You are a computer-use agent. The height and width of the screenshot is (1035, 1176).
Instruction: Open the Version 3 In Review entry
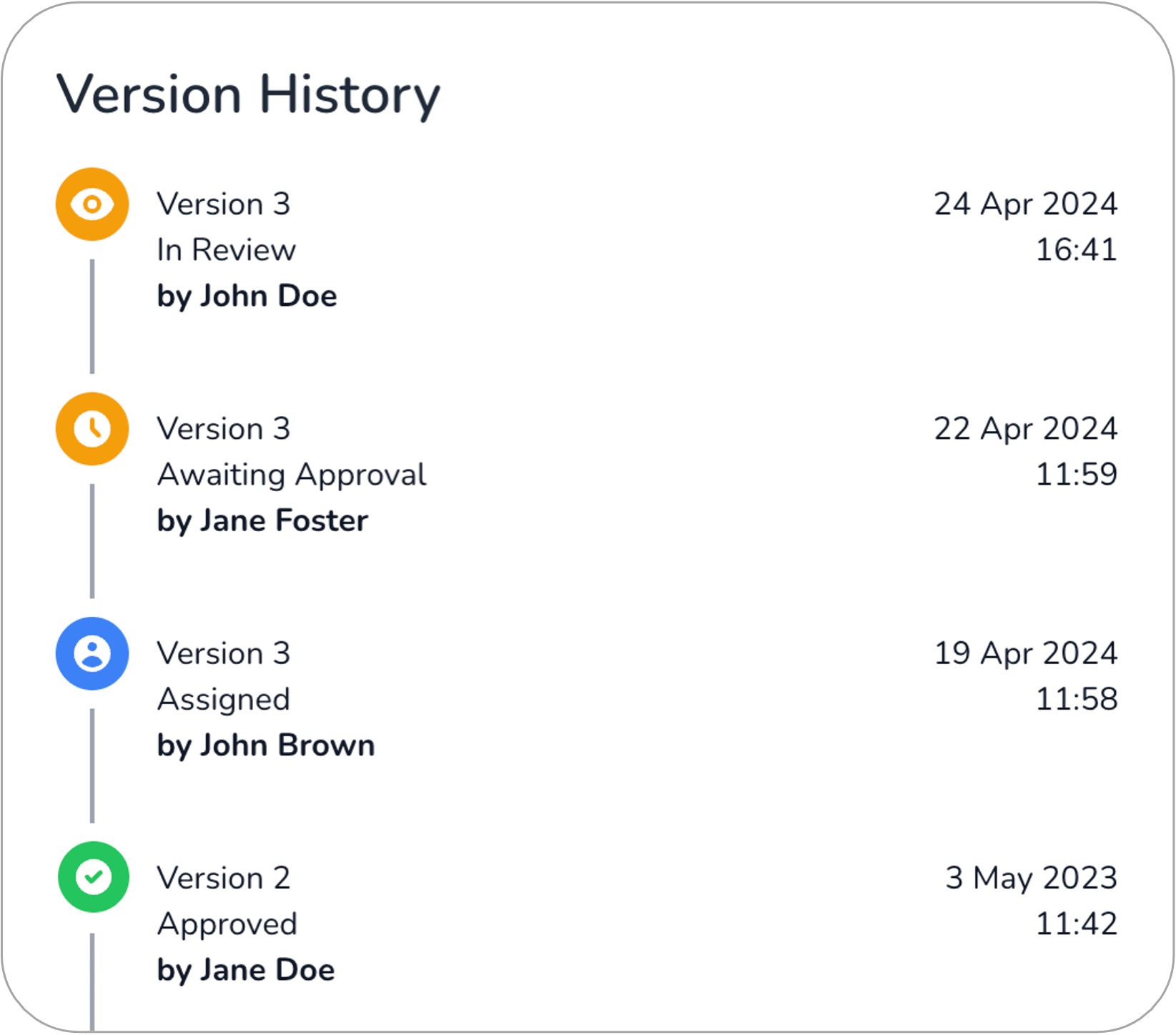click(x=586, y=250)
